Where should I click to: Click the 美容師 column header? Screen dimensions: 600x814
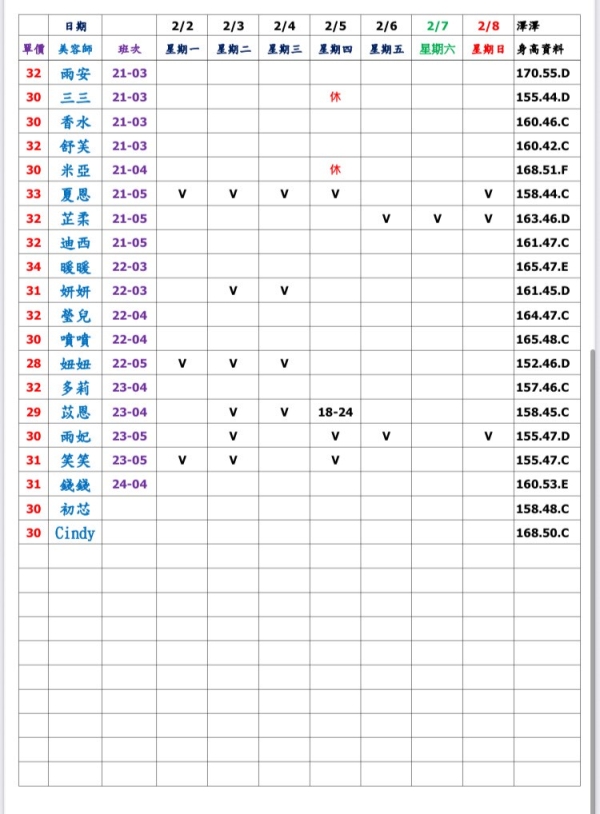click(x=75, y=48)
